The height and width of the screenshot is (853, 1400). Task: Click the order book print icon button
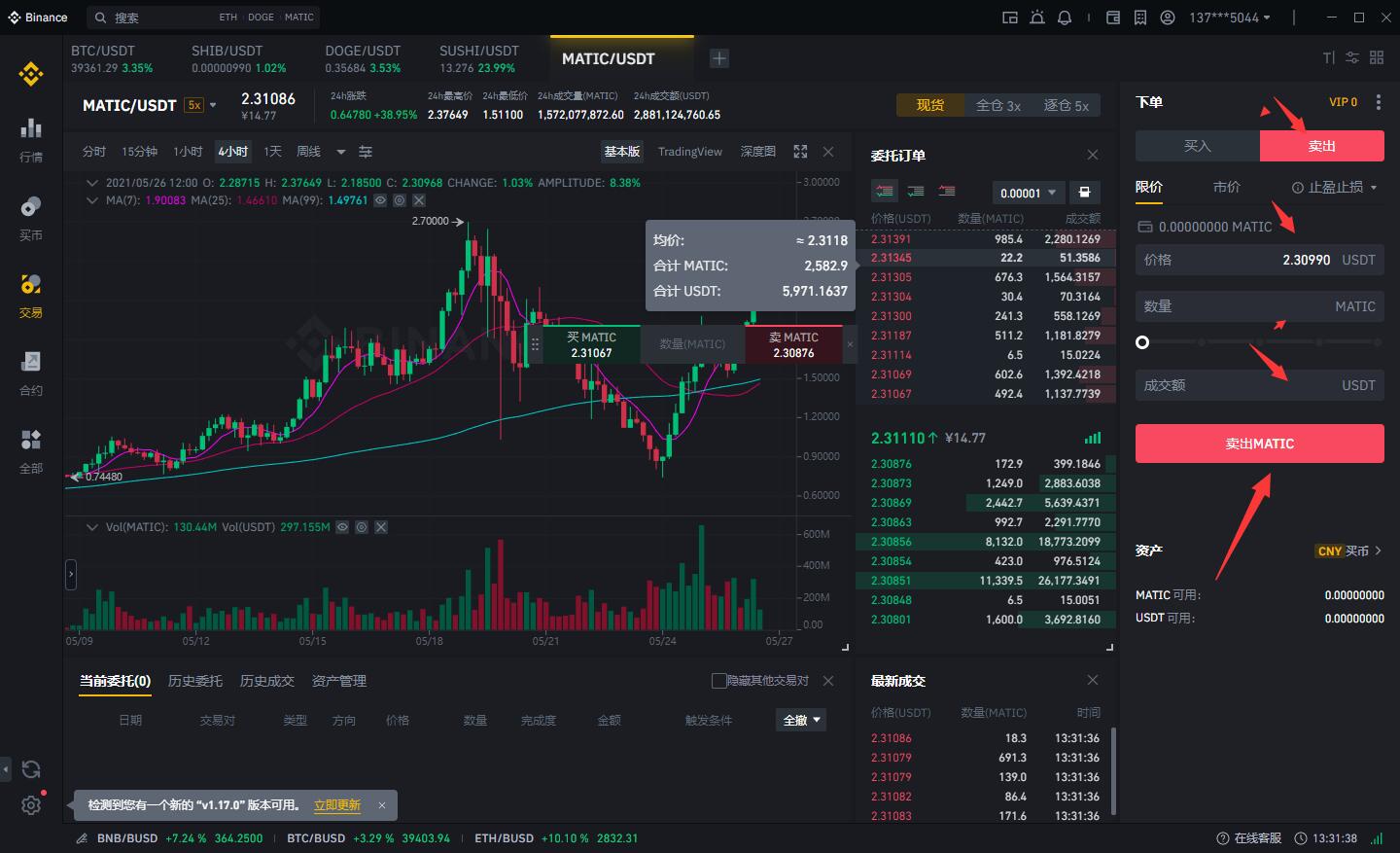(x=1084, y=193)
